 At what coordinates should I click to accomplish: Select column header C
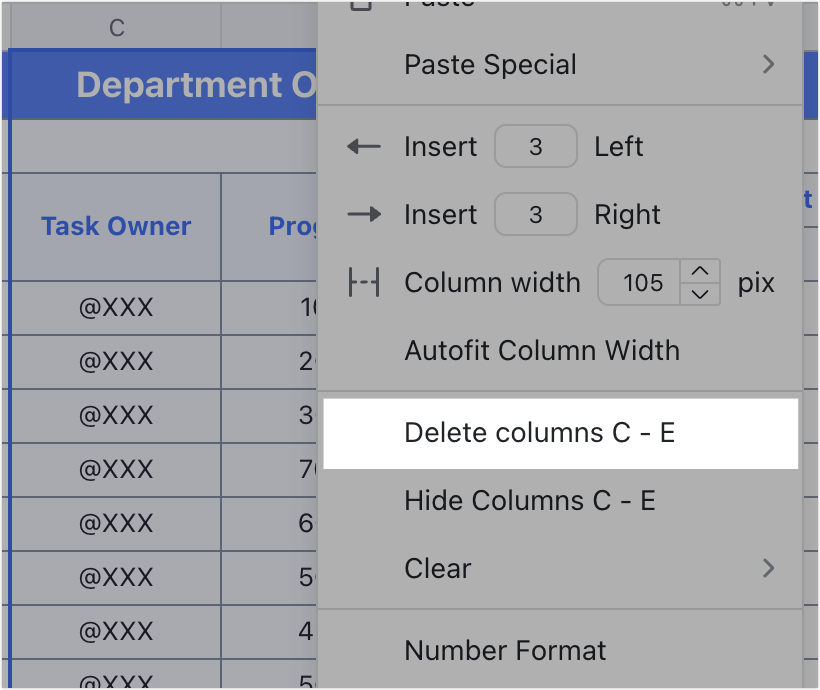tap(115, 27)
